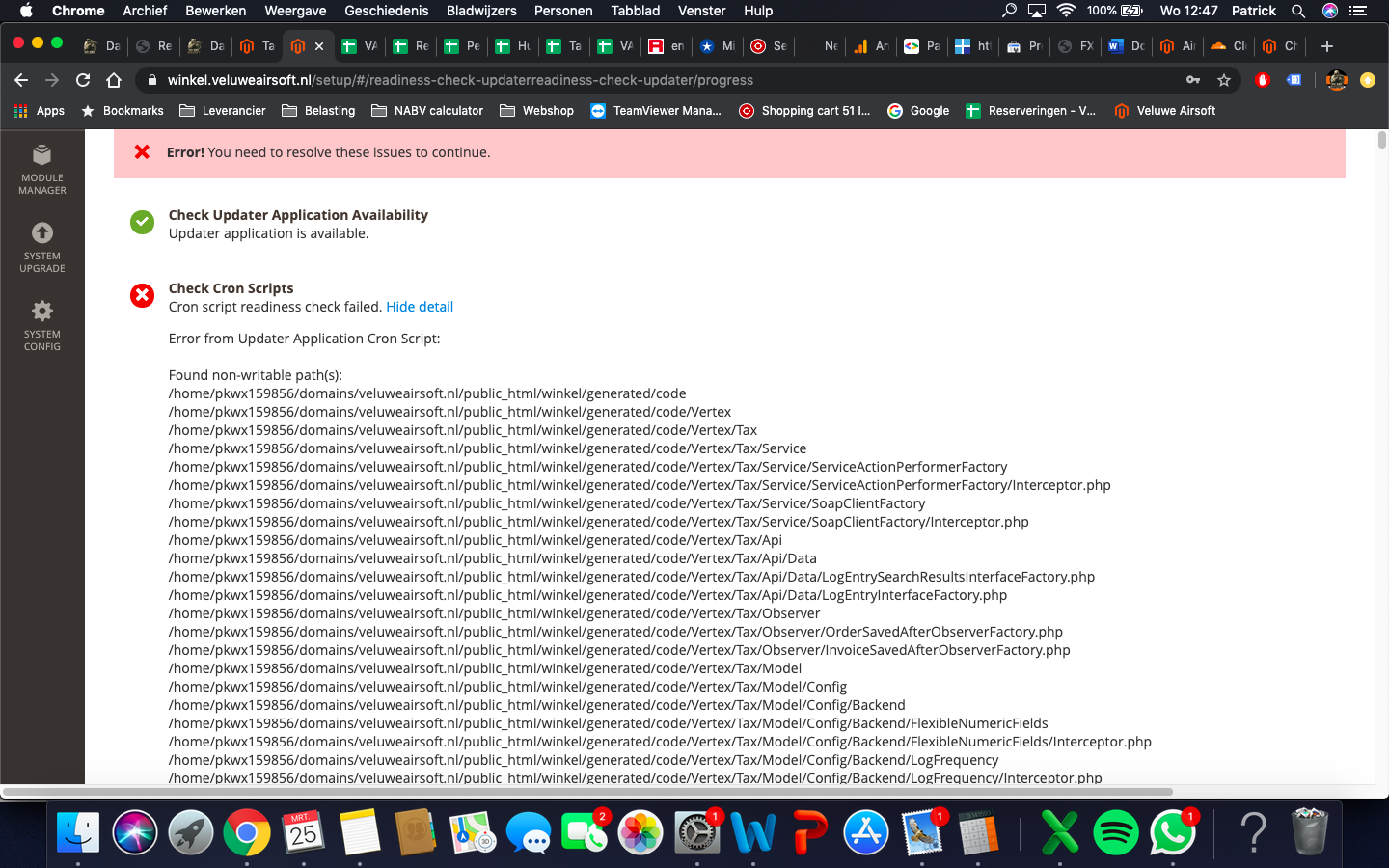Open the NABV calculator bookmark folder
1389x868 pixels.
pos(427,111)
